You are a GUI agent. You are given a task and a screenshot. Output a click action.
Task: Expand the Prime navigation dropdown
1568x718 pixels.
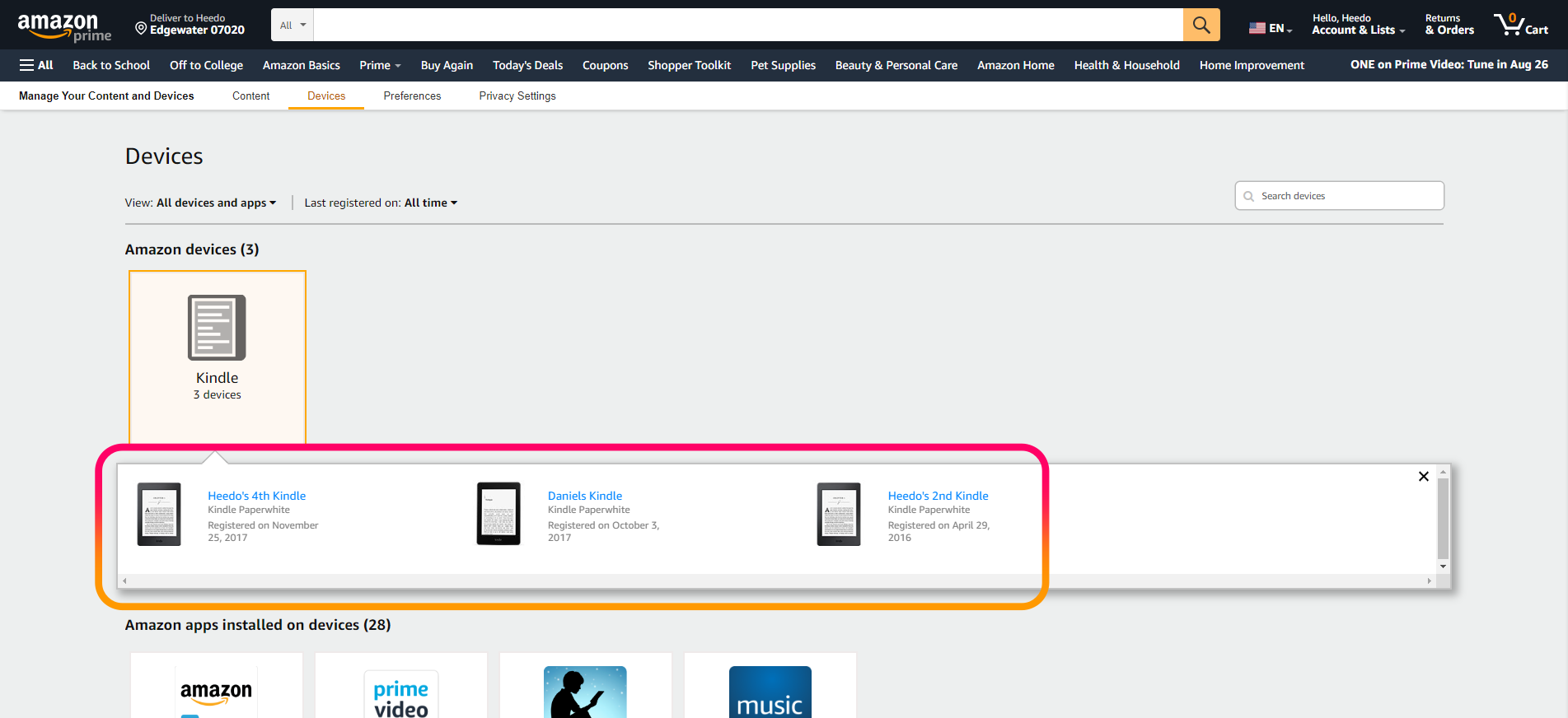(x=380, y=65)
